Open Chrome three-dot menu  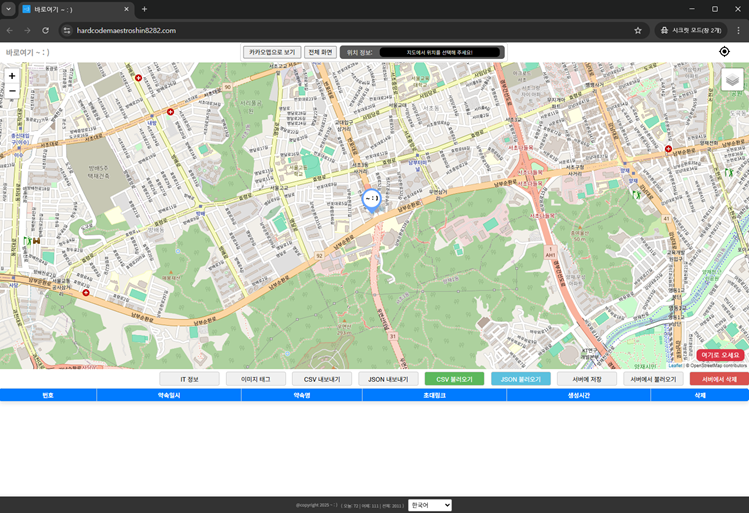738,30
